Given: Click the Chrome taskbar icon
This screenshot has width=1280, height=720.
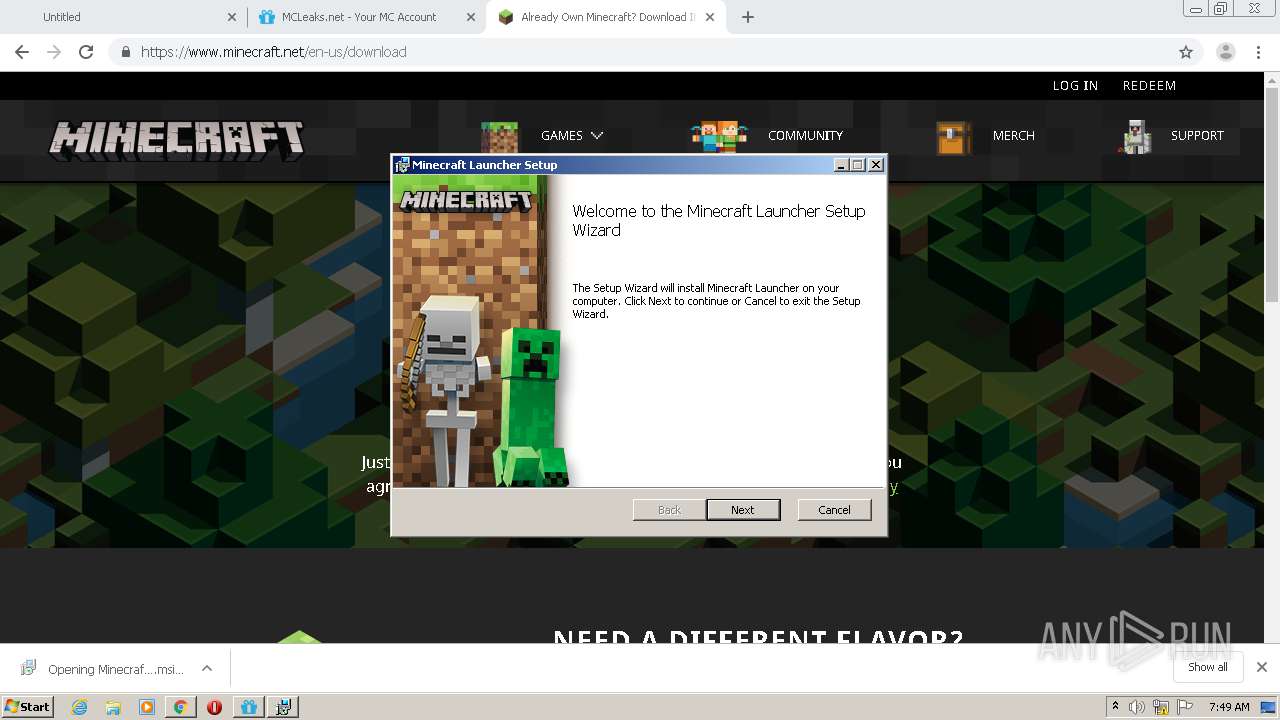Looking at the screenshot, I should click(x=180, y=707).
